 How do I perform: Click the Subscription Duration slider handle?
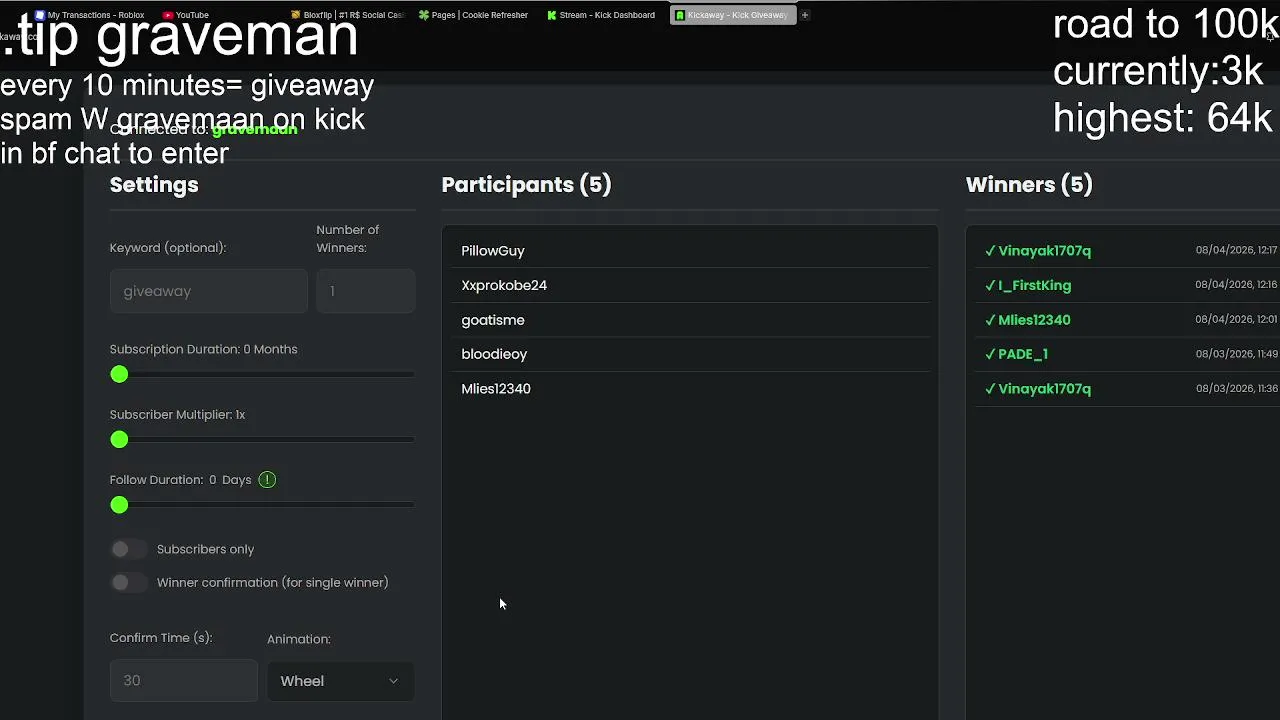pos(119,374)
